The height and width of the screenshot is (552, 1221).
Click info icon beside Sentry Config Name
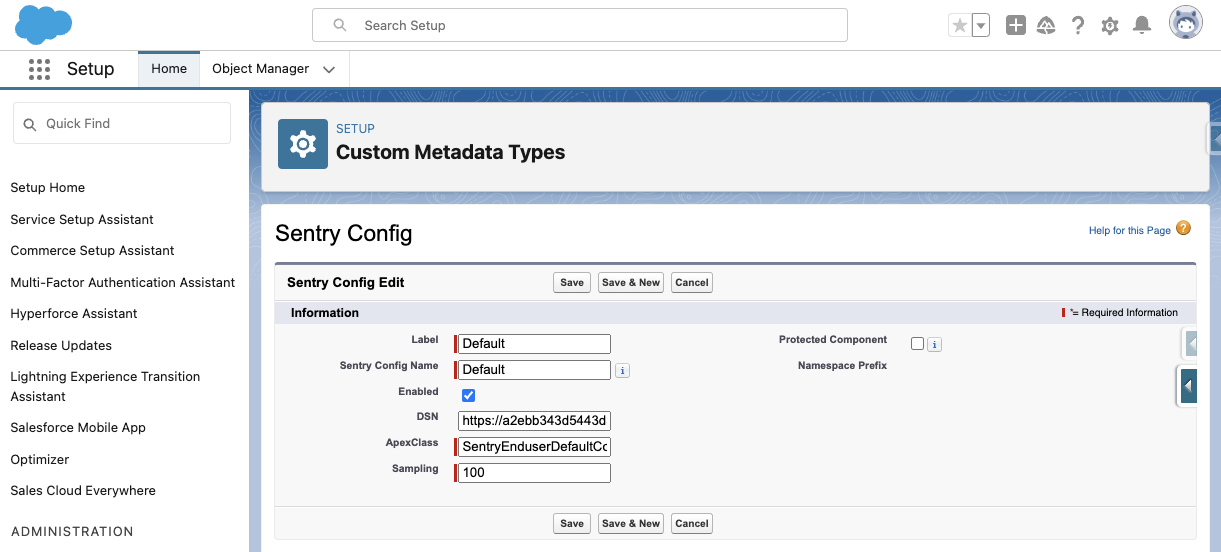(x=622, y=371)
